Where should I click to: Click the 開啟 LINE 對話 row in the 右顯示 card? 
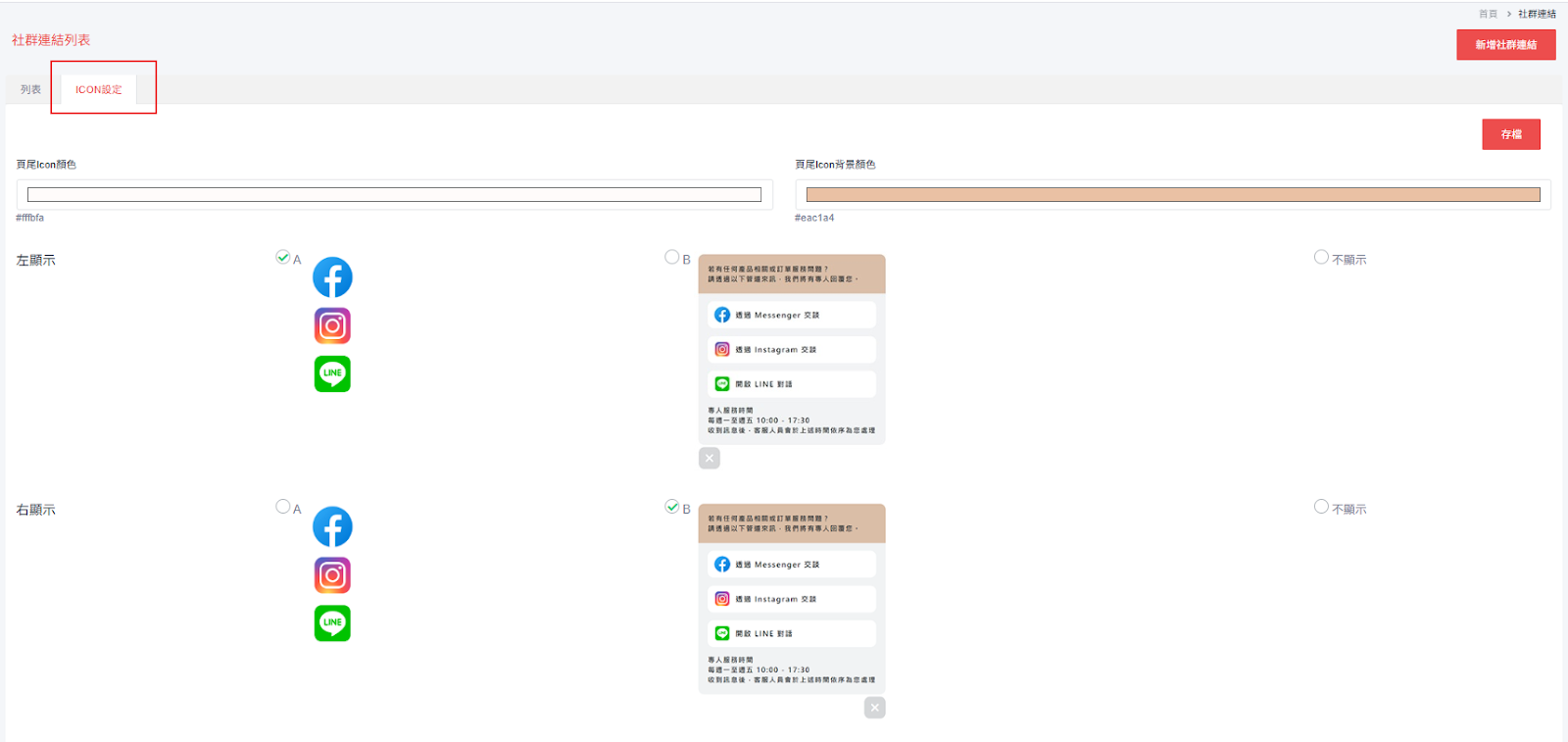(792, 633)
